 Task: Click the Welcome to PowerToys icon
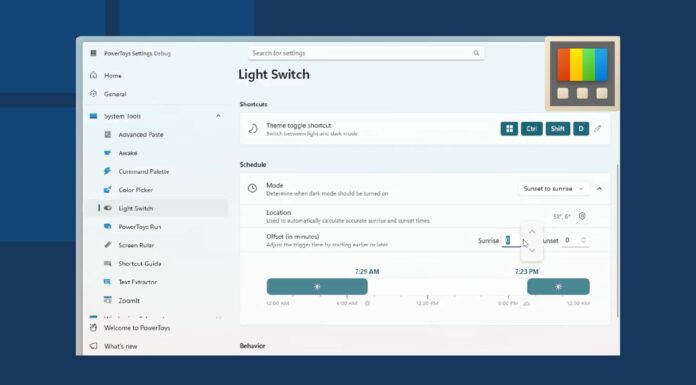click(x=93, y=328)
